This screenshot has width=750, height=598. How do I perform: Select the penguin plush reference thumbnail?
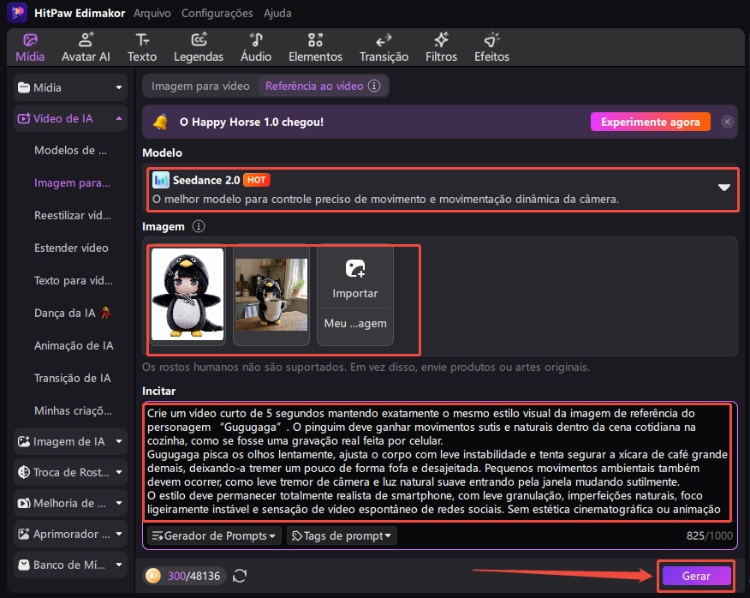tap(188, 294)
